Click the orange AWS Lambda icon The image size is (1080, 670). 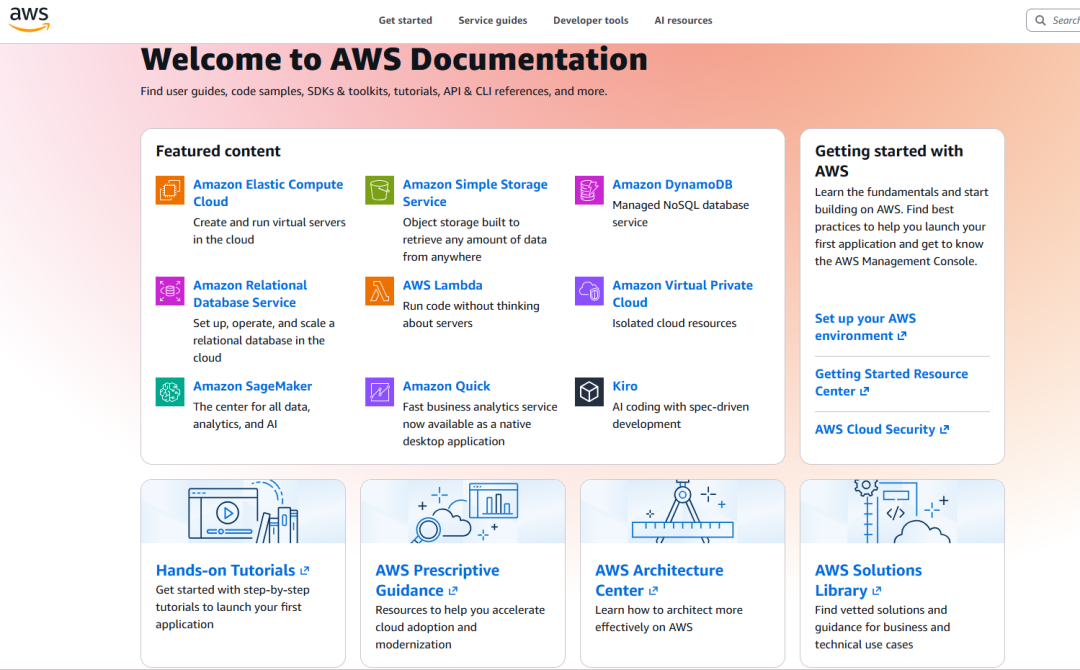pos(380,291)
